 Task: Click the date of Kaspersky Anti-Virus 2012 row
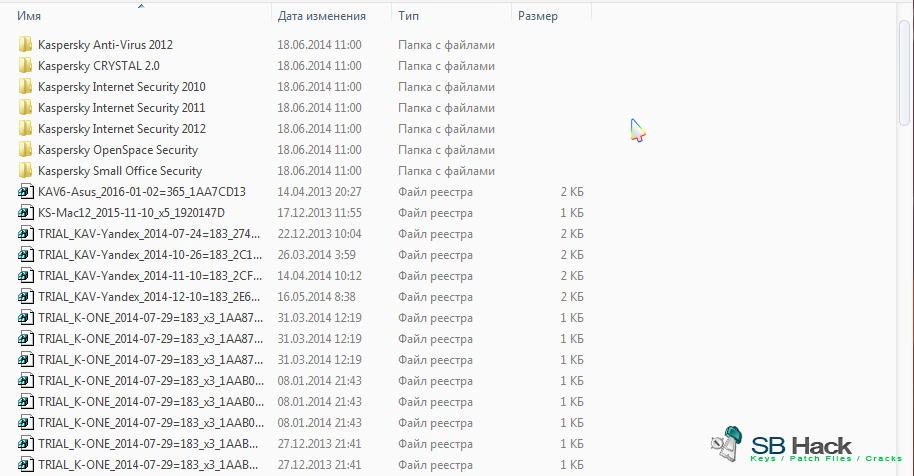319,45
